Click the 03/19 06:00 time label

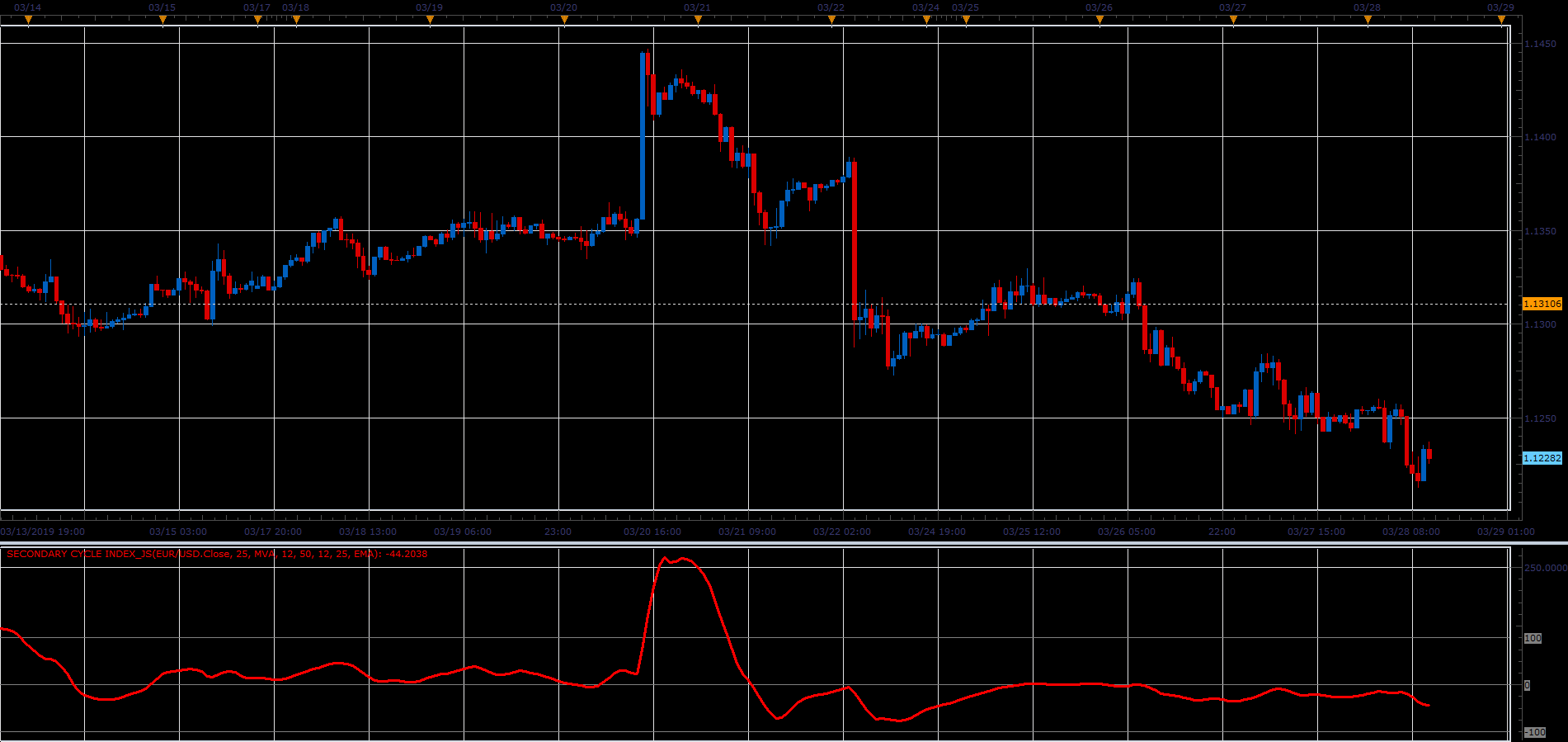coord(463,532)
